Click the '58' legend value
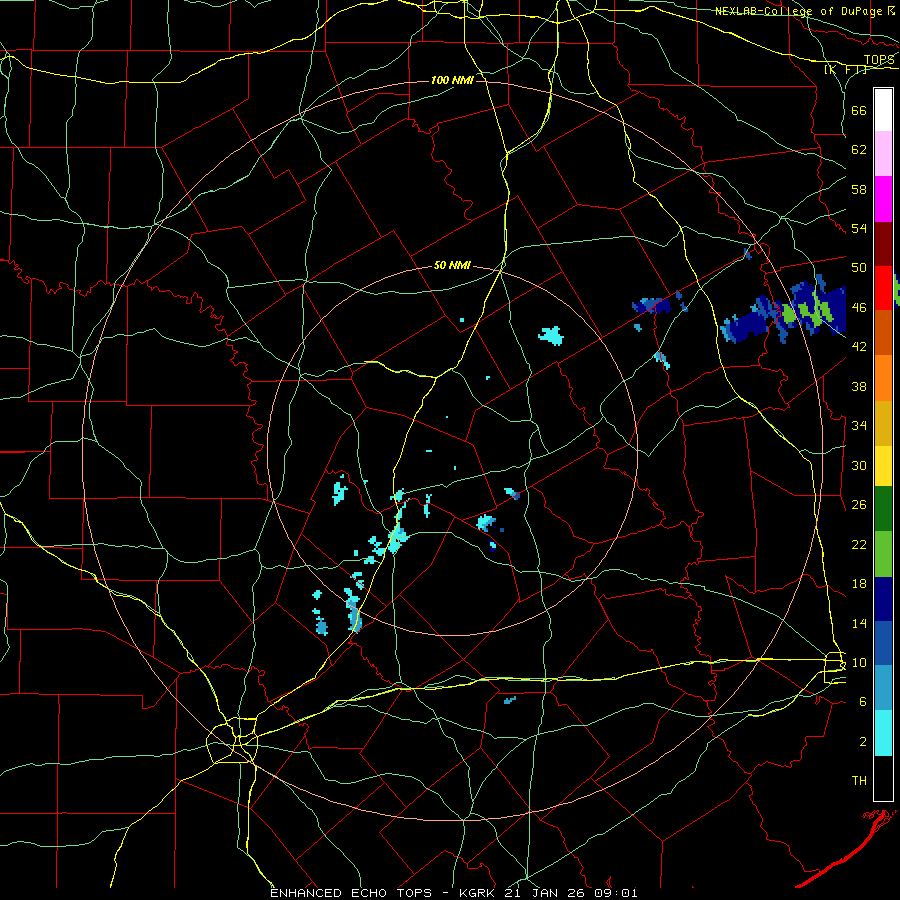 click(x=859, y=189)
